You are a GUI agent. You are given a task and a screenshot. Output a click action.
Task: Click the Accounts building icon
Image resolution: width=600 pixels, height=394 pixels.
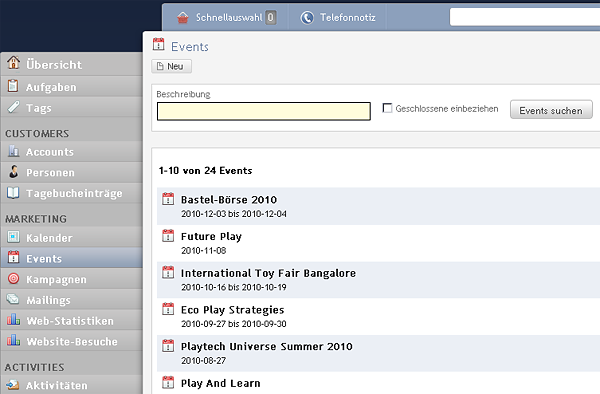[x=13, y=151]
